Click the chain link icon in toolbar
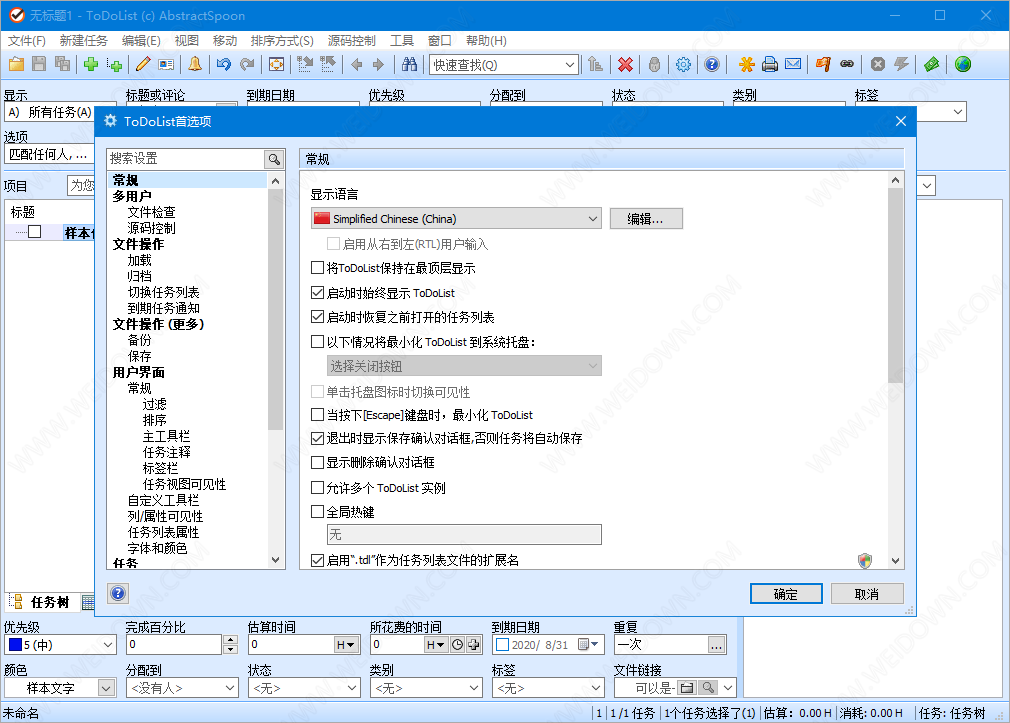Viewport: 1010px width, 723px height. 847,64
